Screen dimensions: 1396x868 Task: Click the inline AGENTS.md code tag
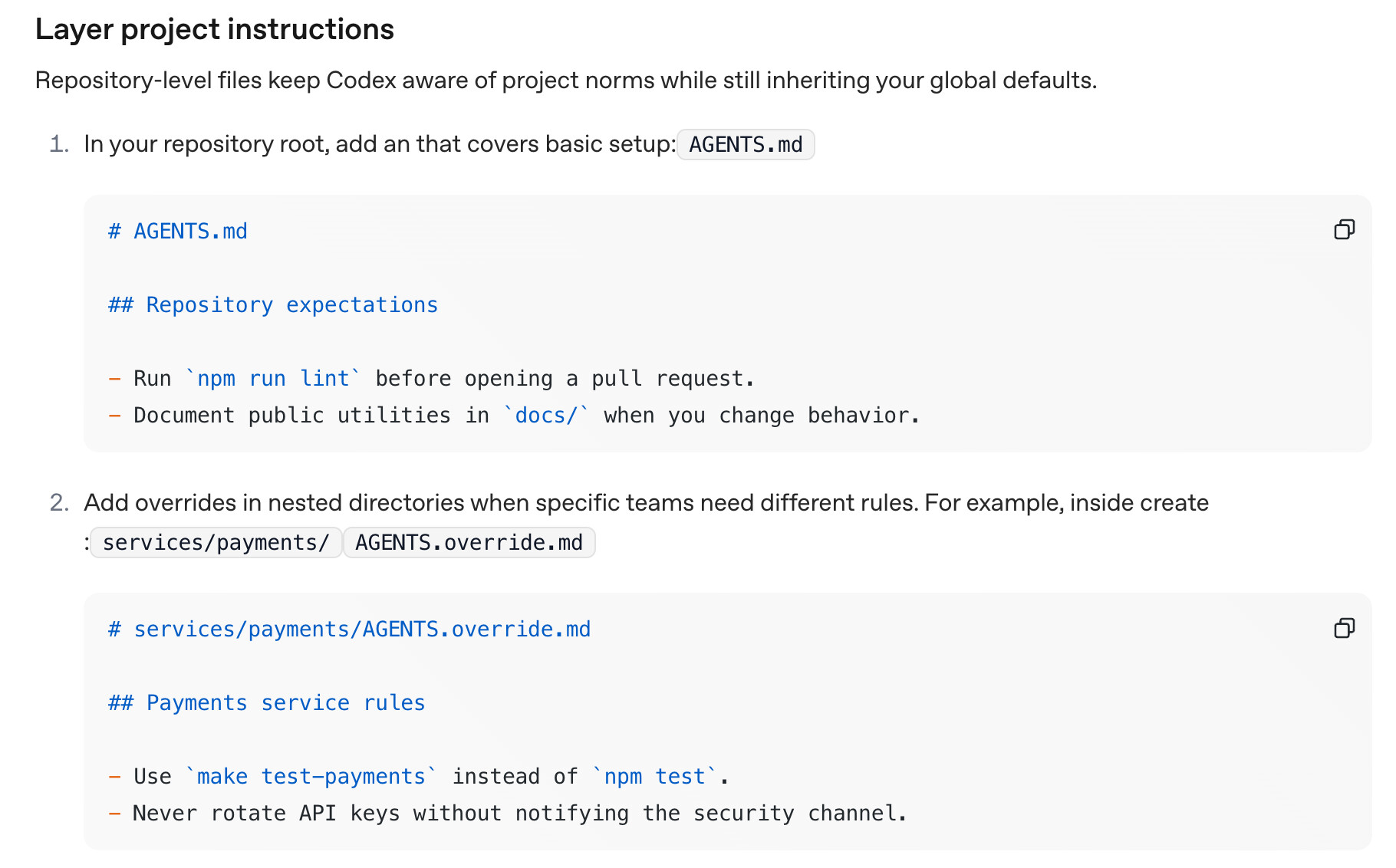click(746, 144)
